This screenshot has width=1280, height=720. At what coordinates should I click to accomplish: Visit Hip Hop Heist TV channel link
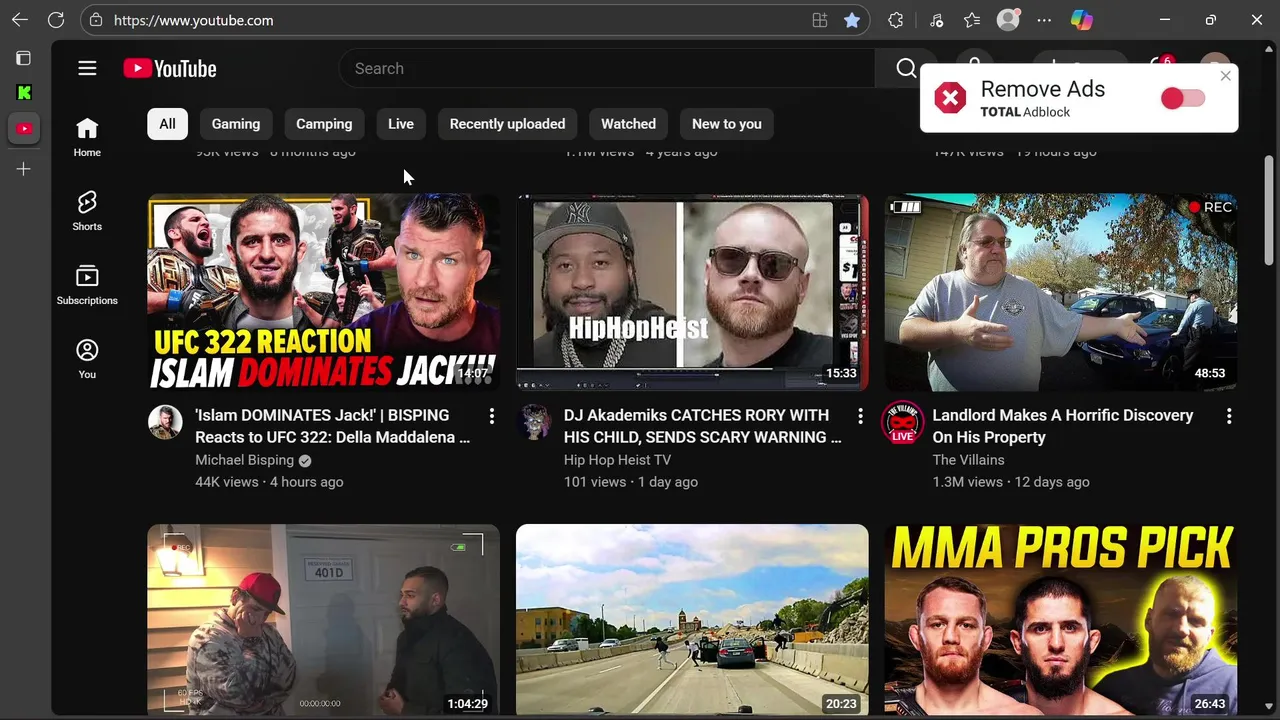[x=617, y=460]
